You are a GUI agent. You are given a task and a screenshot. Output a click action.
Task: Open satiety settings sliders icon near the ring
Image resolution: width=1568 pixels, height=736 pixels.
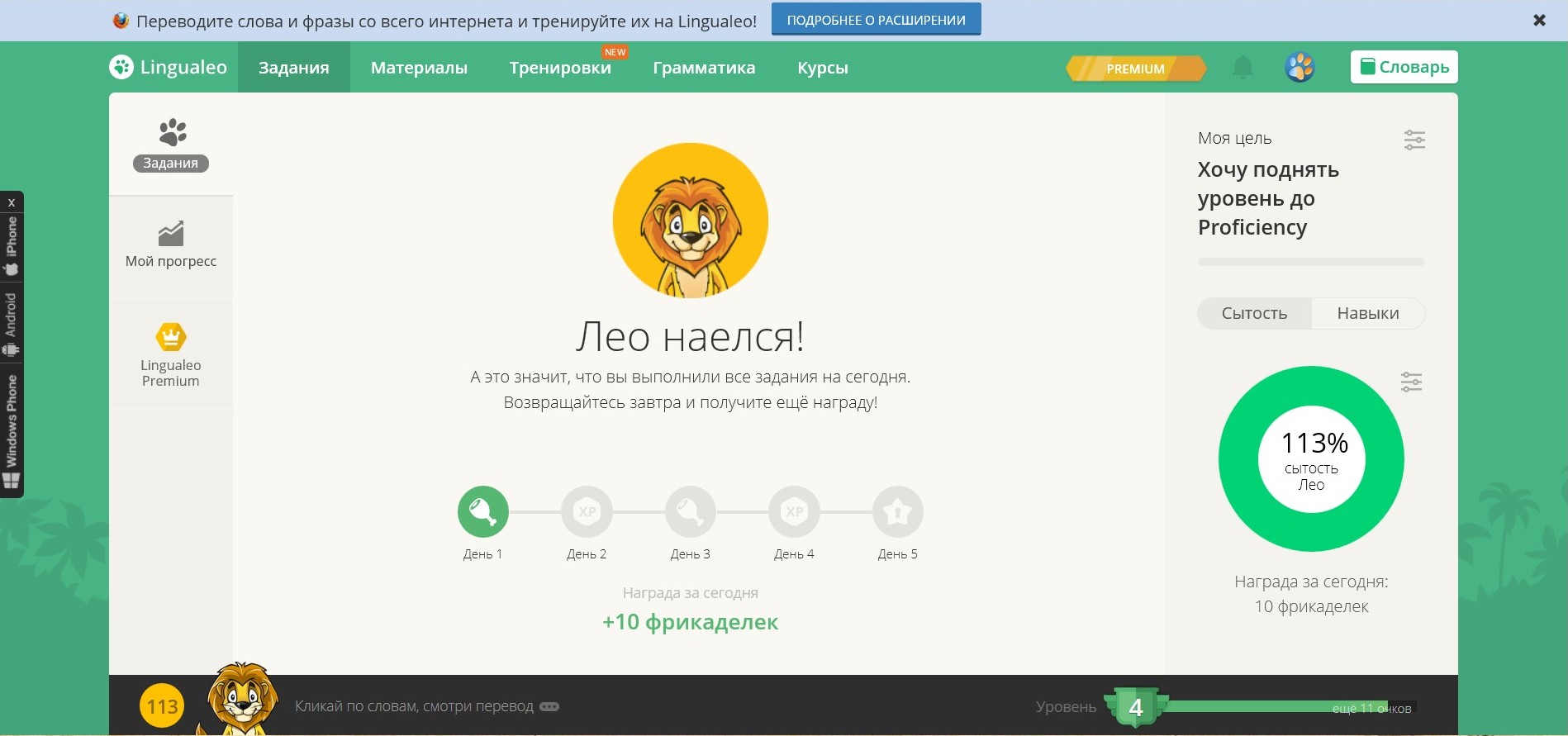point(1411,382)
